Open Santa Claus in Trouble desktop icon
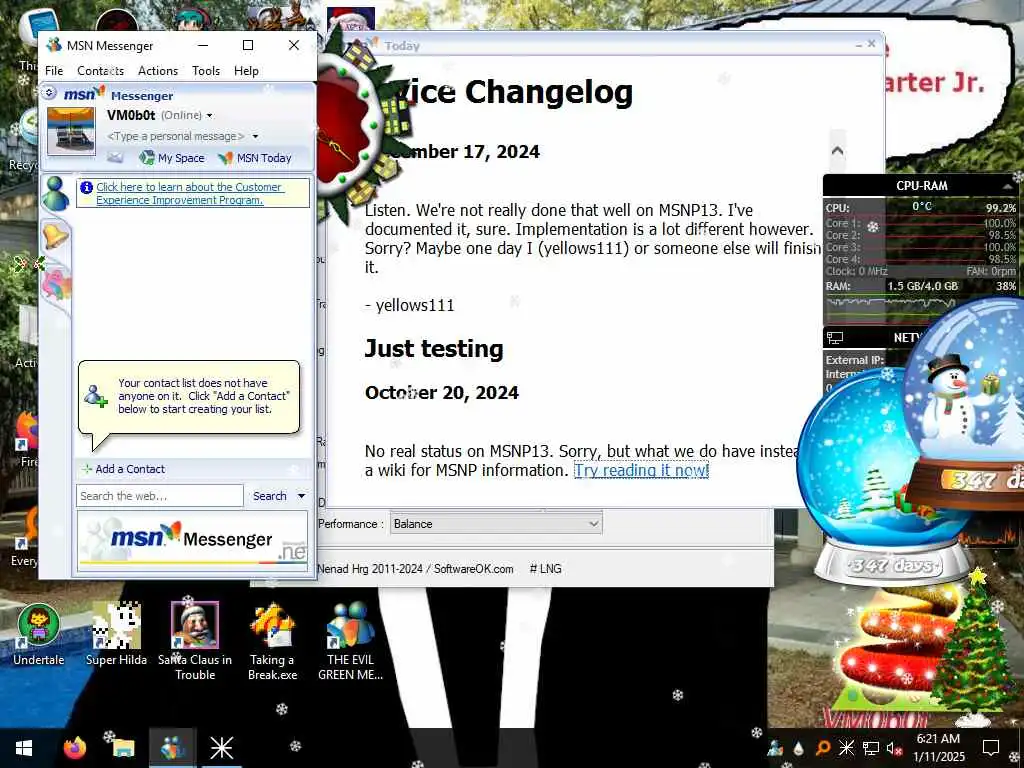 pyautogui.click(x=195, y=641)
